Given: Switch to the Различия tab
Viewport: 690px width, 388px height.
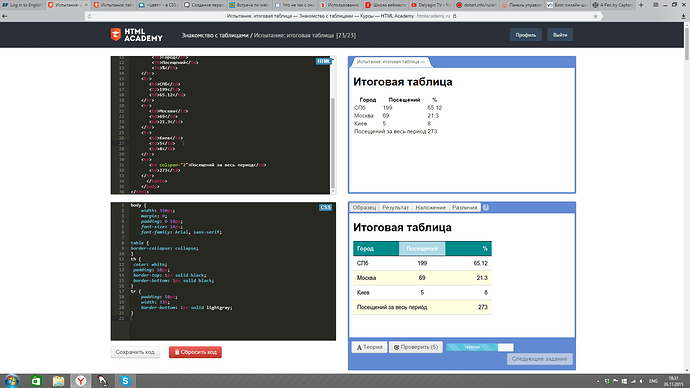Looking at the screenshot, I should coord(465,207).
